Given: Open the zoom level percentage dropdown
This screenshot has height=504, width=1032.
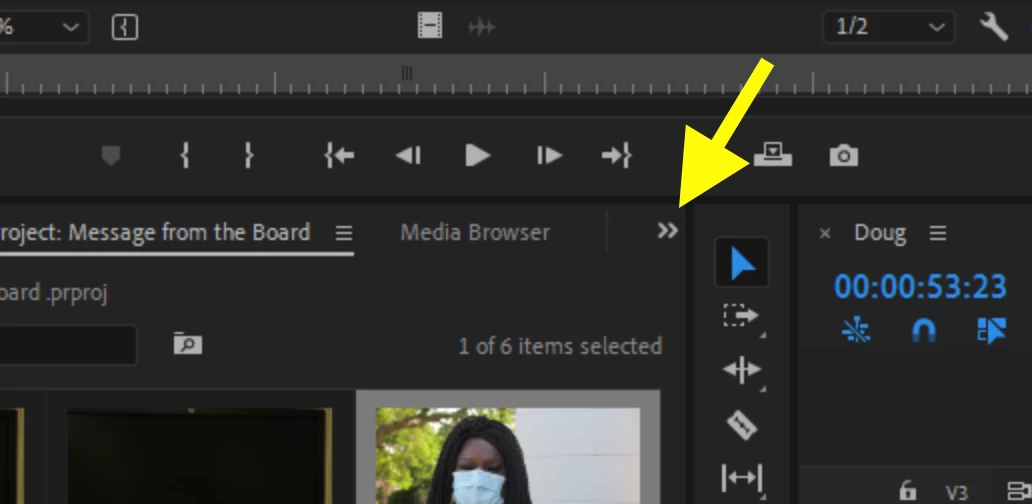Looking at the screenshot, I should pos(44,27).
